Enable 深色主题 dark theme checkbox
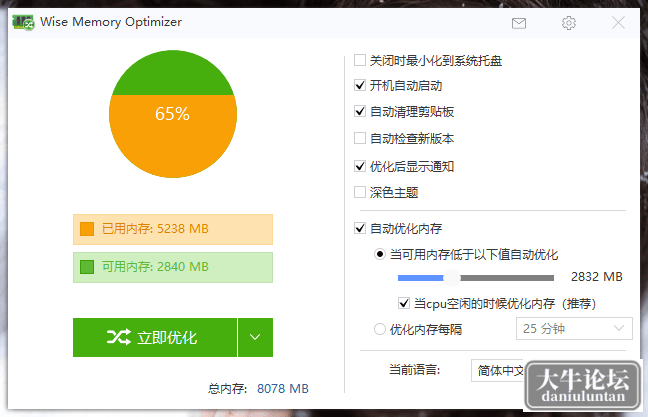Screen dimensions: 648x417 click(360, 192)
